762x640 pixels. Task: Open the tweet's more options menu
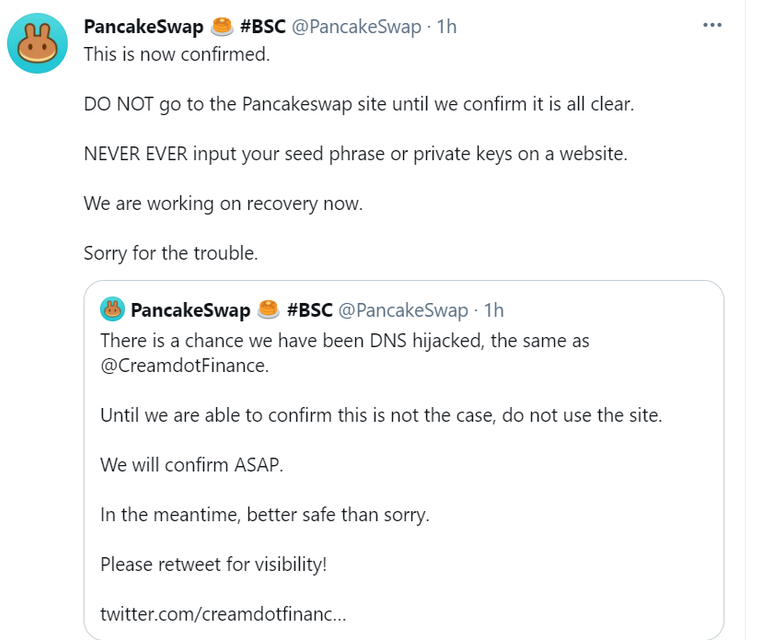(712, 25)
